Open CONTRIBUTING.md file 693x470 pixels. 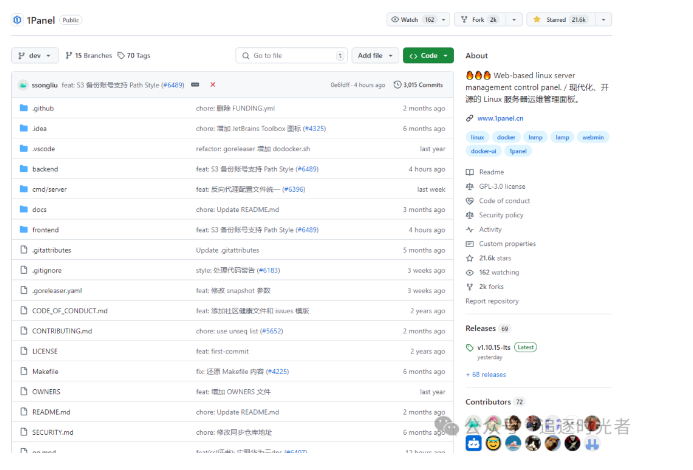tap(62, 331)
